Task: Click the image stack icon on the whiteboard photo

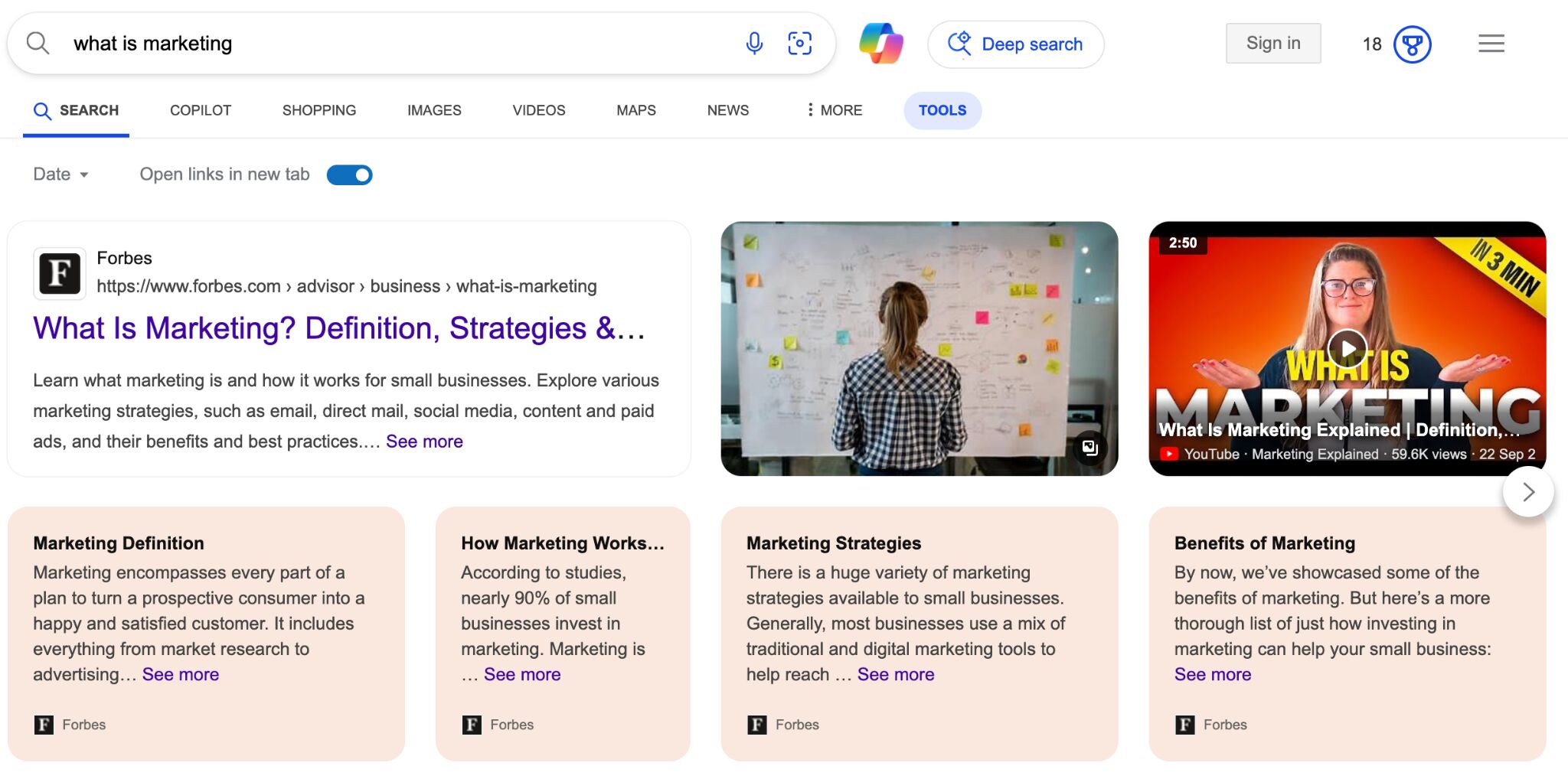Action: (1092, 446)
